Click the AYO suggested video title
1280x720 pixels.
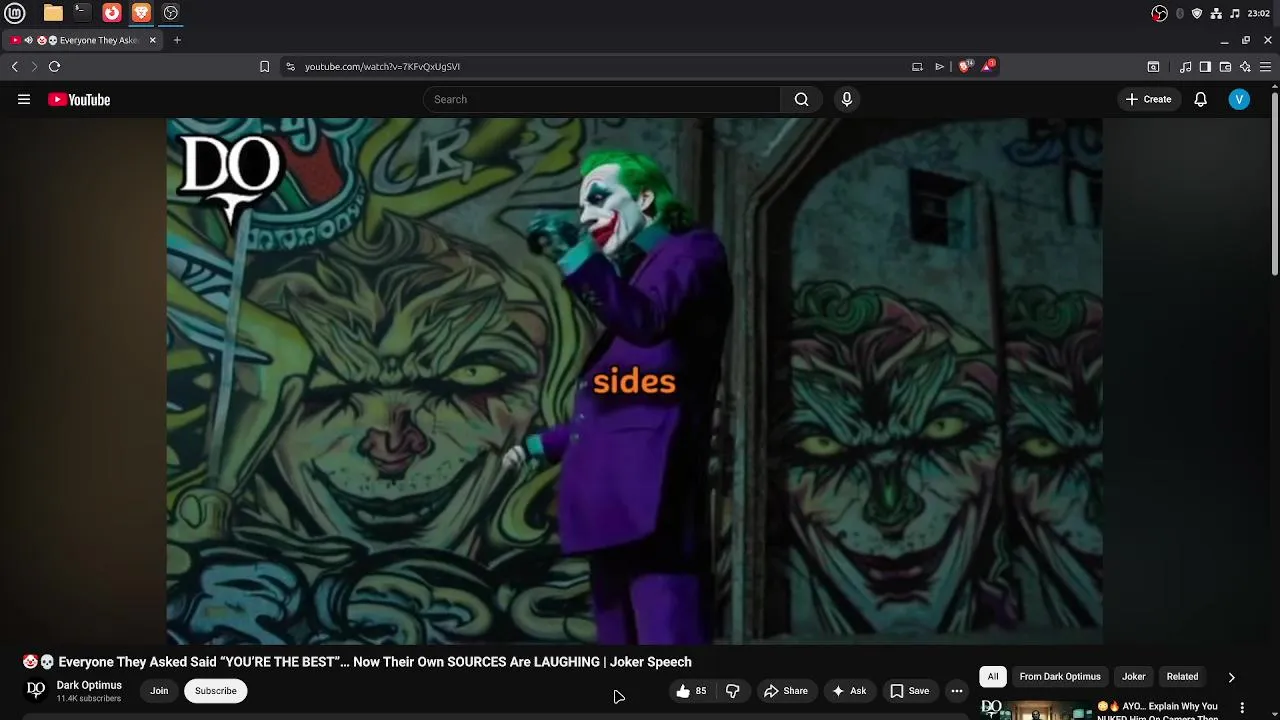1160,711
